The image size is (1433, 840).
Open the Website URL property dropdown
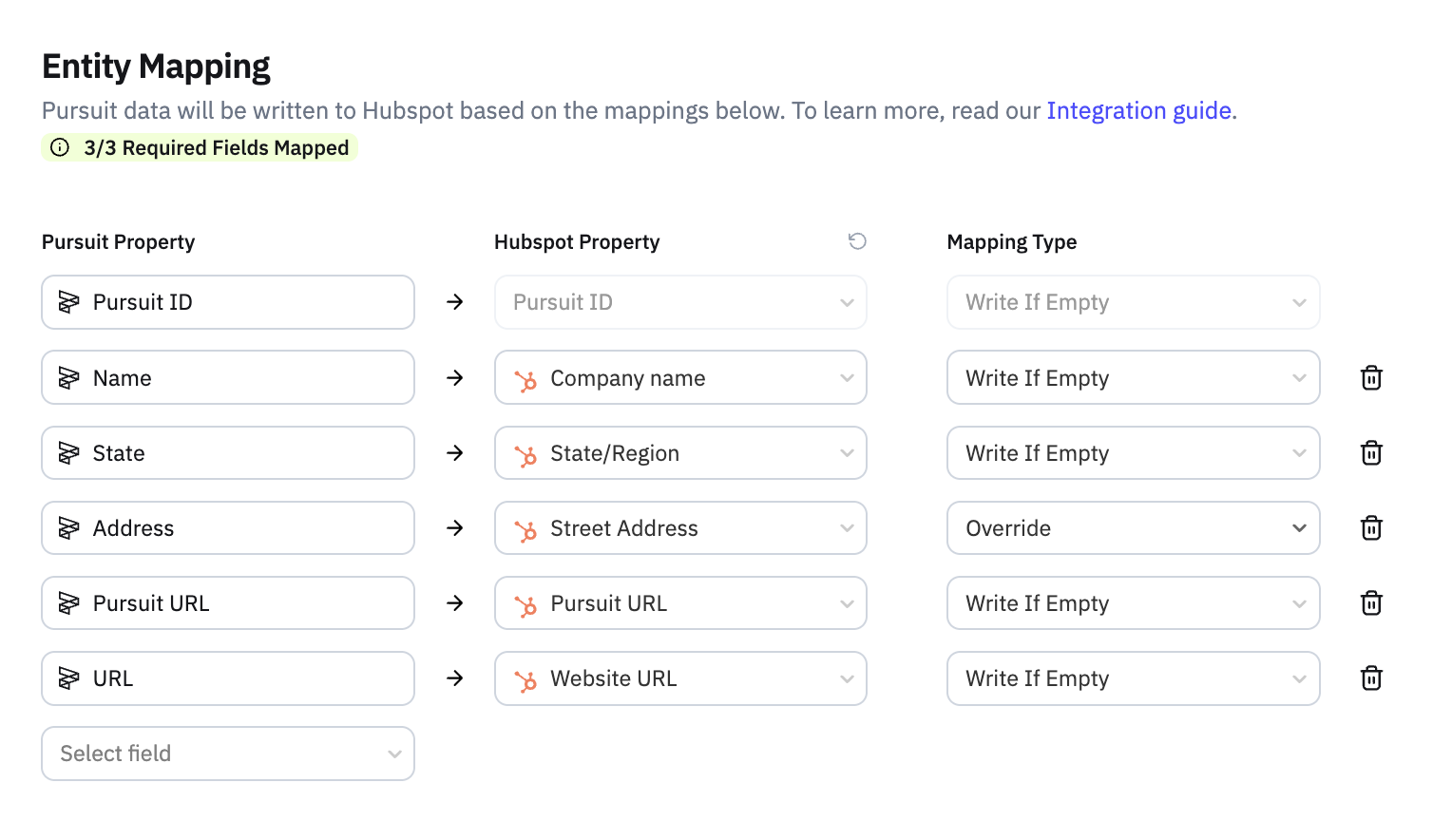point(680,678)
